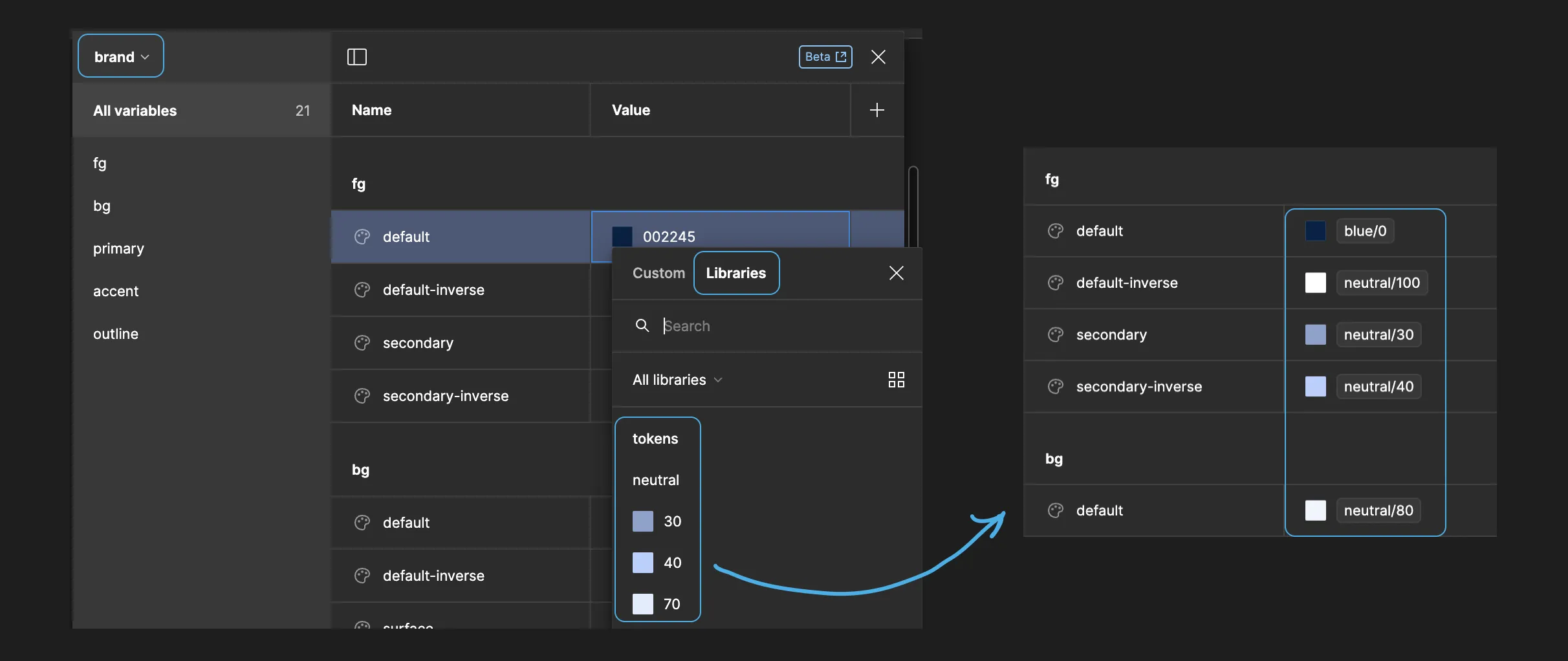
Task: Pick the neutral 30 color swatch
Action: pyautogui.click(x=643, y=521)
